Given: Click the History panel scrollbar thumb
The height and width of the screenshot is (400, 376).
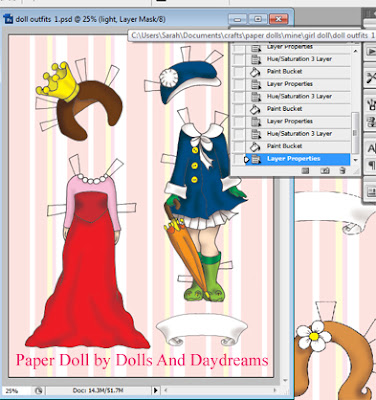Looking at the screenshot, I should click(355, 132).
